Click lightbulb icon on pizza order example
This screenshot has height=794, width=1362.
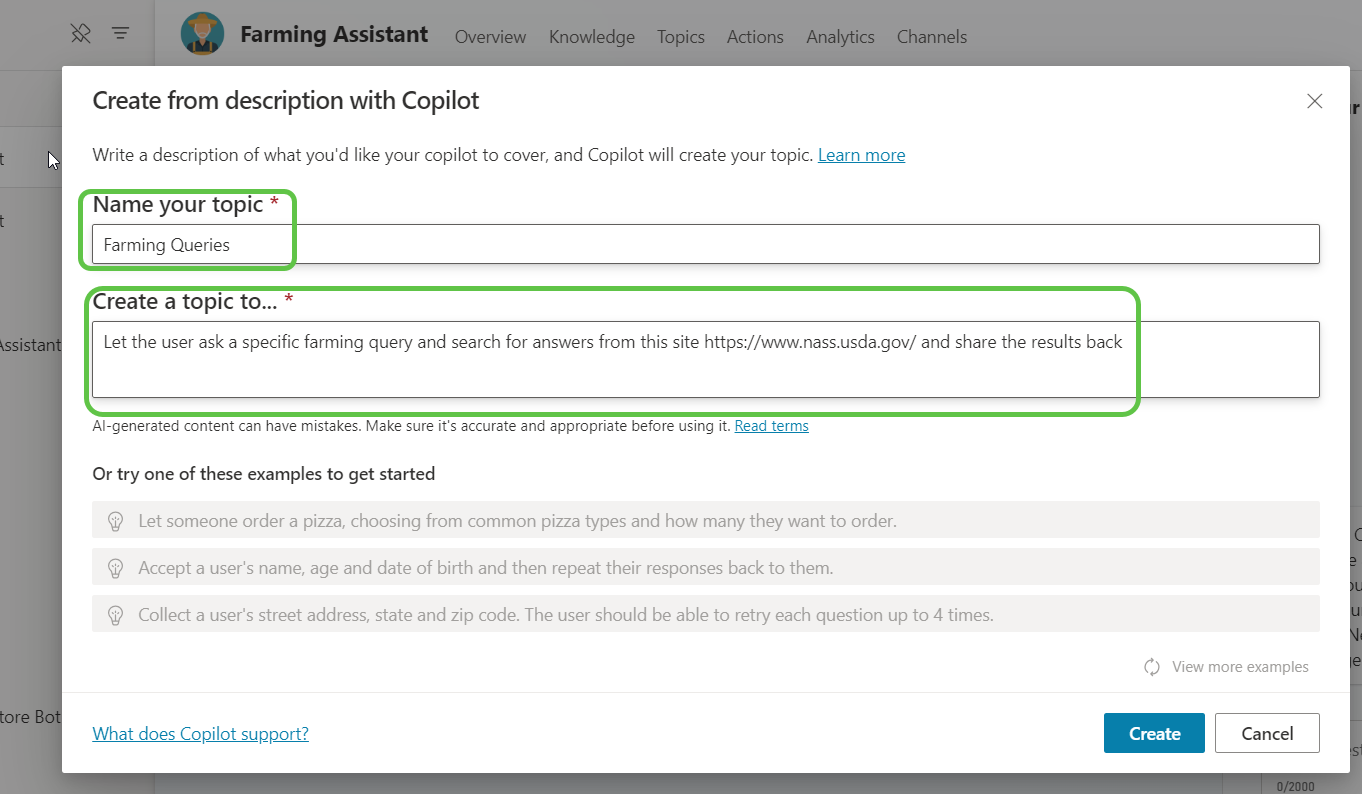tap(116, 521)
